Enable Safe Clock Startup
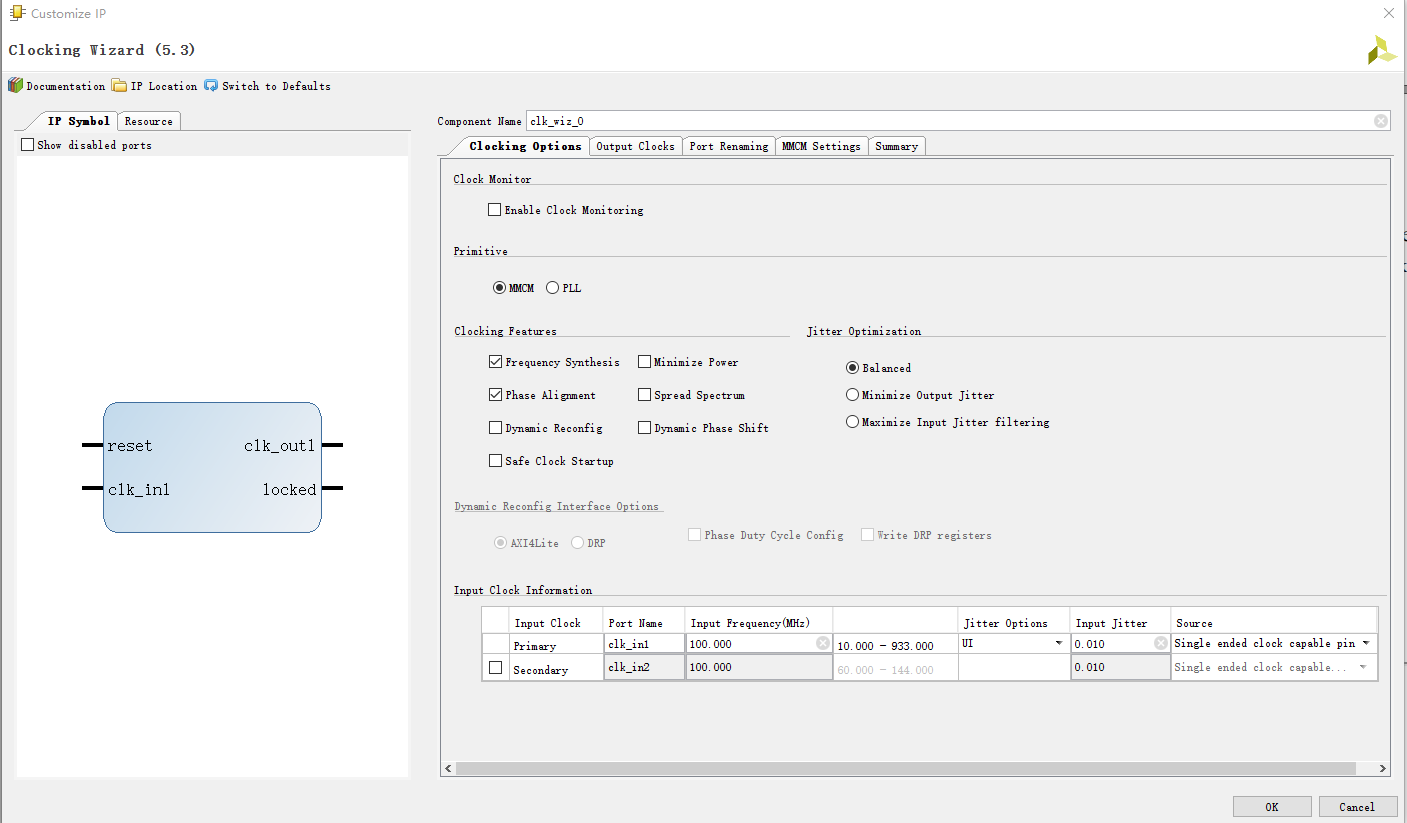Image resolution: width=1407 pixels, height=823 pixels. pos(495,461)
